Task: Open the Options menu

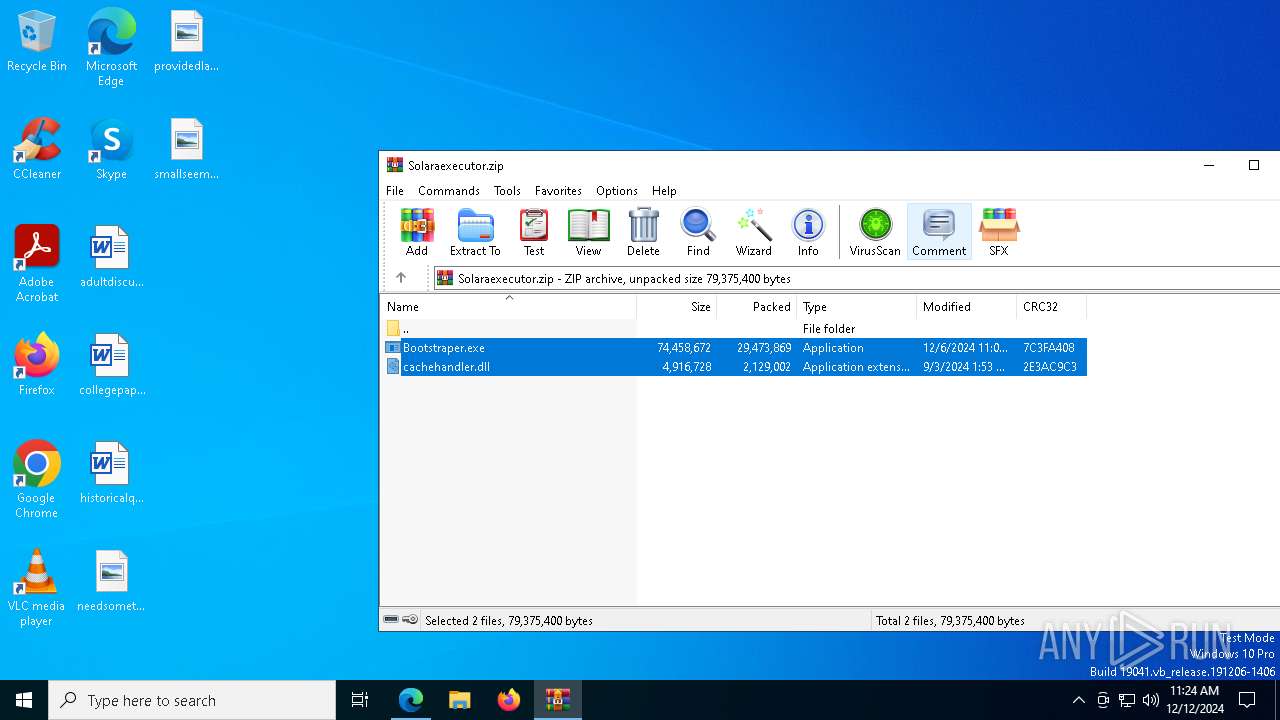Action: point(617,190)
